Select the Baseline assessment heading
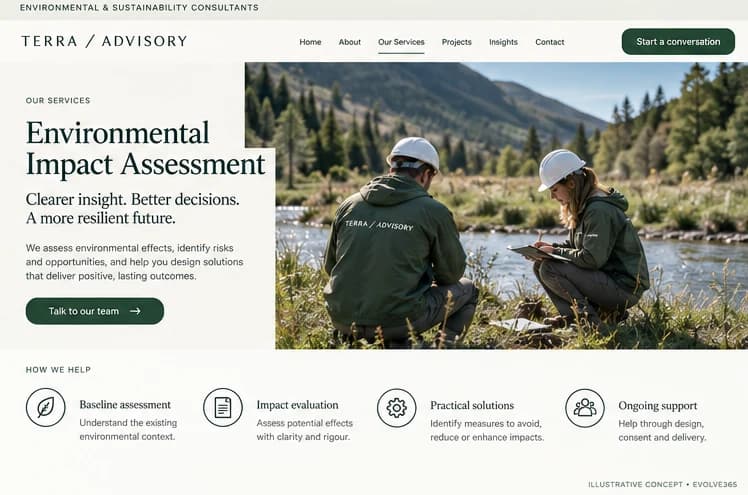The width and height of the screenshot is (748, 495). 125,404
